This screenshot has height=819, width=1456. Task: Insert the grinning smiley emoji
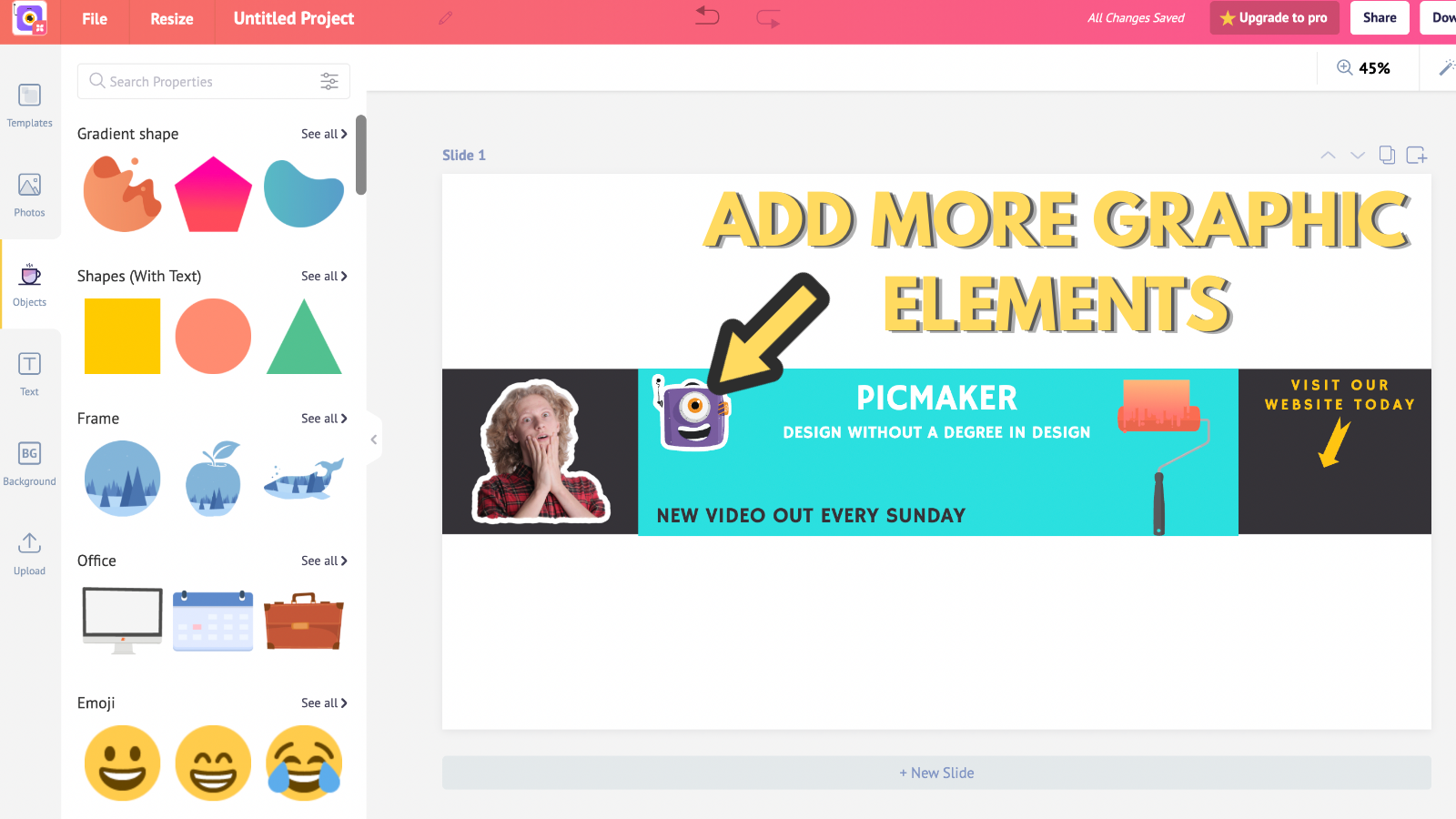[122, 763]
